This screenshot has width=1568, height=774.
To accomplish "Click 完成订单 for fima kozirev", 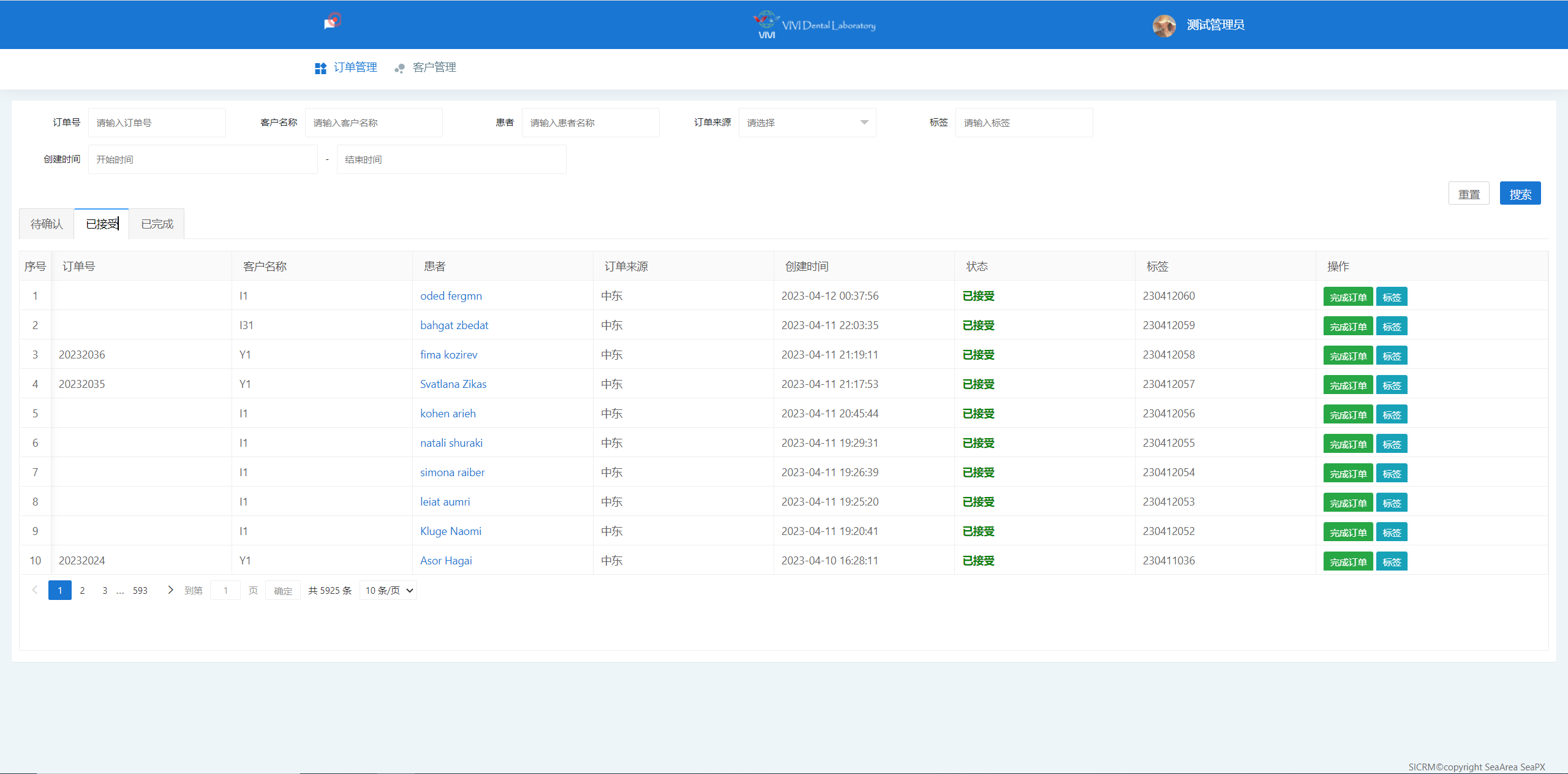I will click(1348, 355).
